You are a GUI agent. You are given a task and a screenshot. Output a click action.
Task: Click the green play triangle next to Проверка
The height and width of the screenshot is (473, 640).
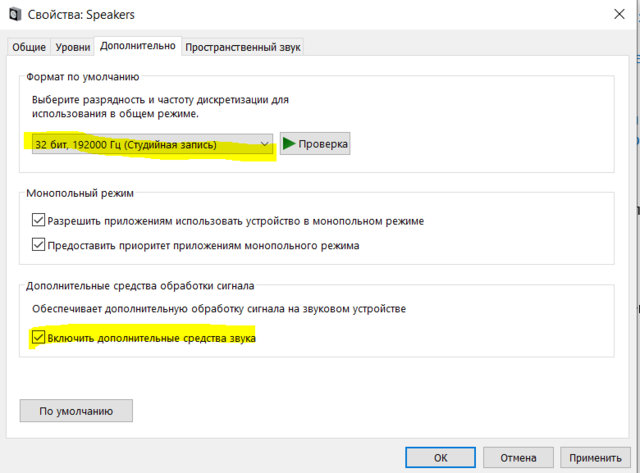290,144
